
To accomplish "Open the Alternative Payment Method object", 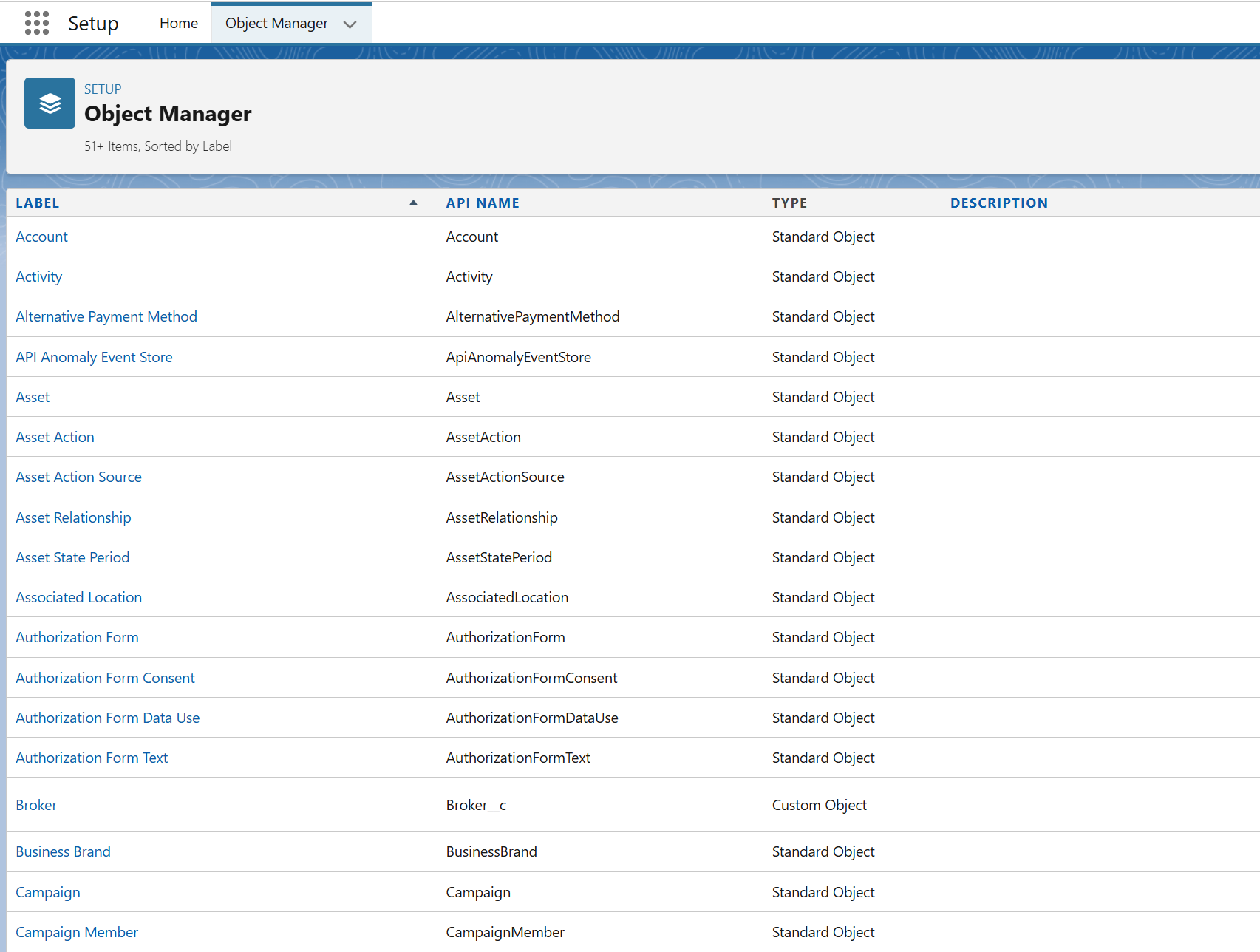I will click(106, 316).
